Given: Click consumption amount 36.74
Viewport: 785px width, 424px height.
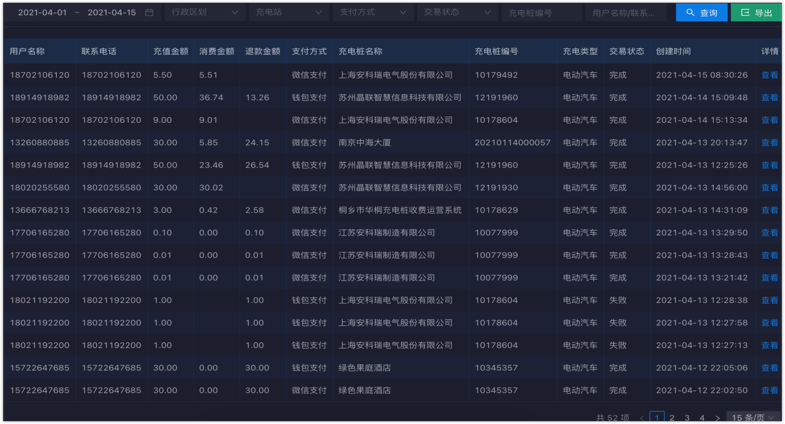Looking at the screenshot, I should click(x=211, y=98).
